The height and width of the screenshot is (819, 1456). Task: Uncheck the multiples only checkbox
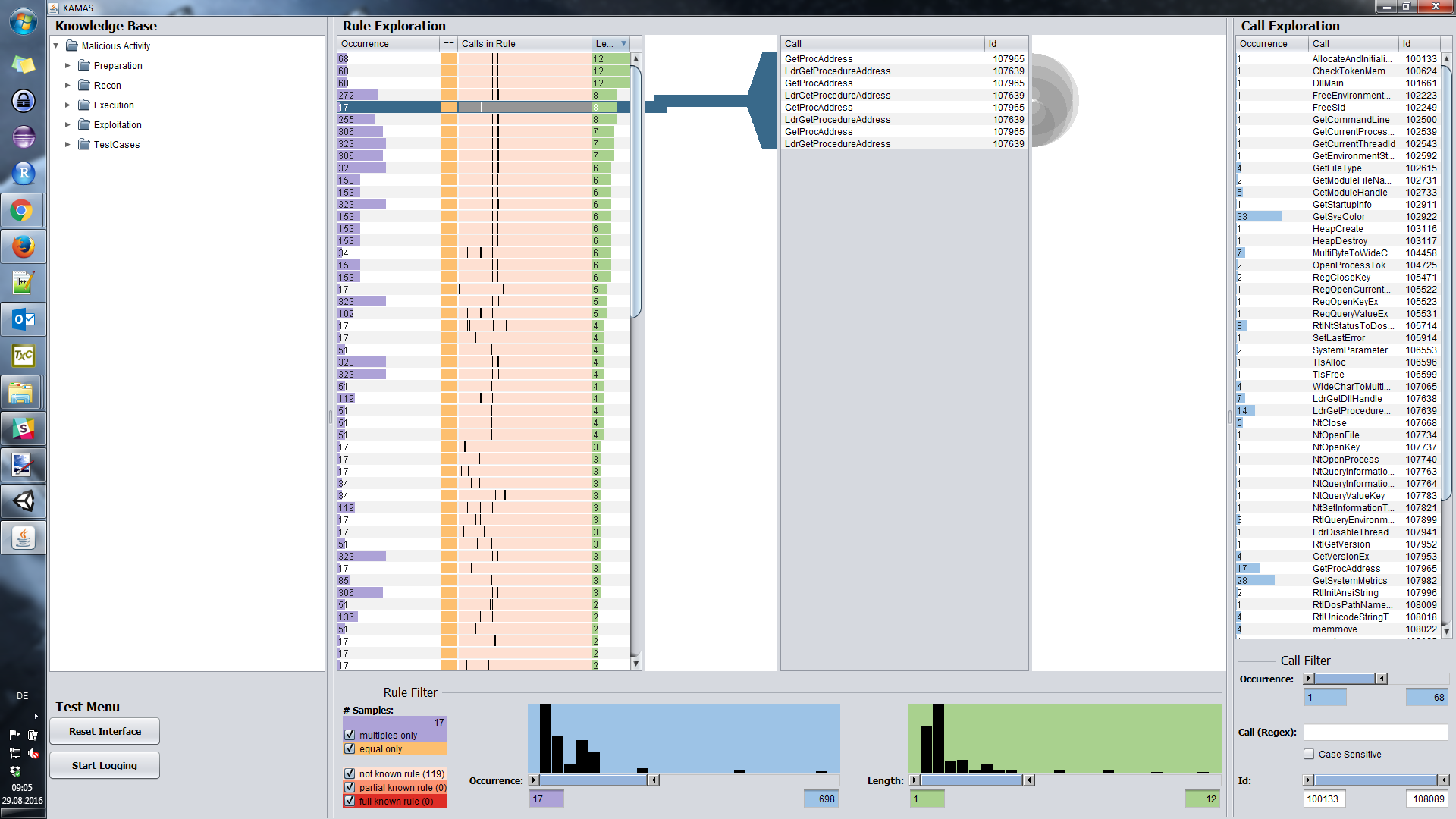point(350,735)
